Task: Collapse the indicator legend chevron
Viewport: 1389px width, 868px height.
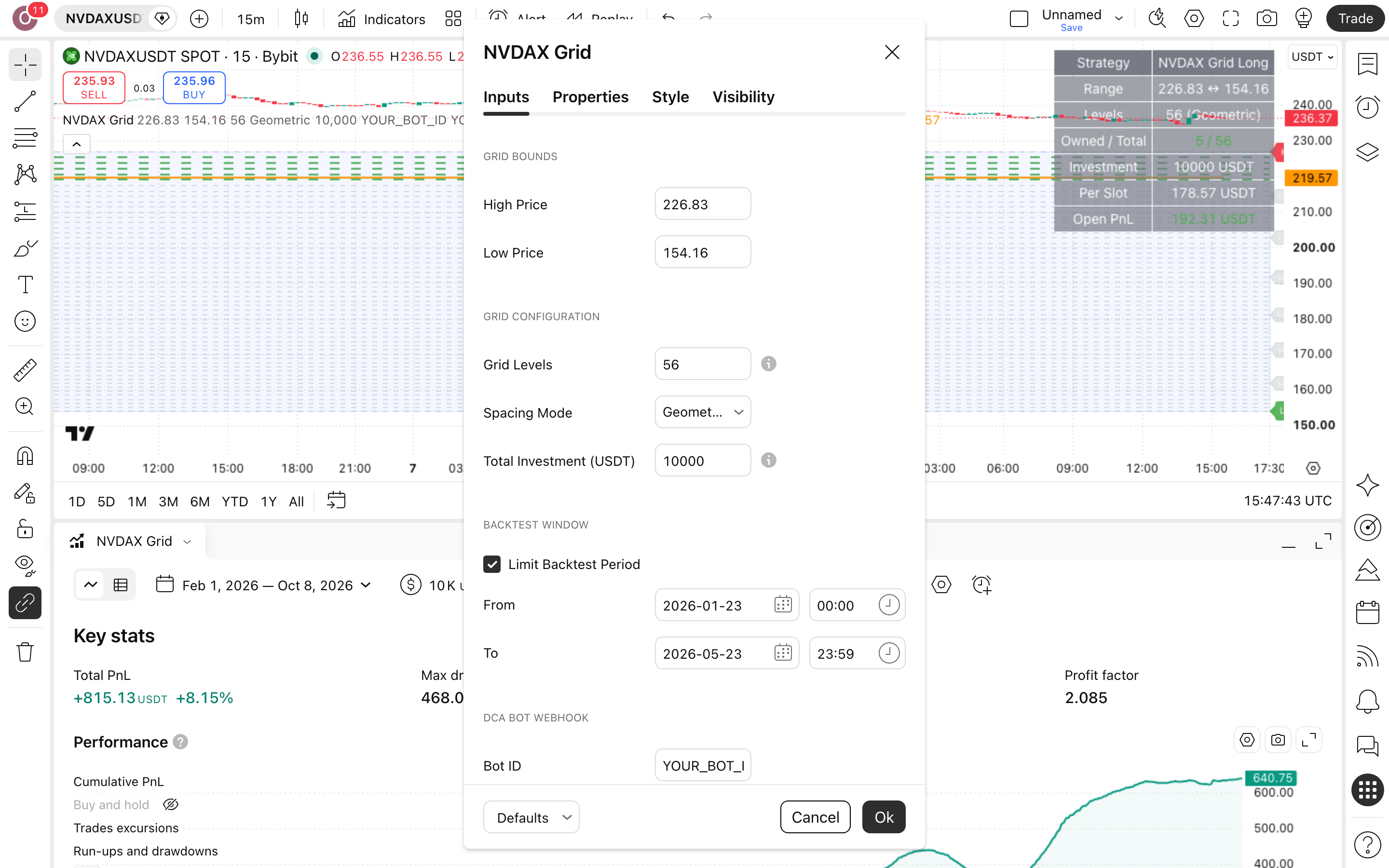Action: click(76, 144)
